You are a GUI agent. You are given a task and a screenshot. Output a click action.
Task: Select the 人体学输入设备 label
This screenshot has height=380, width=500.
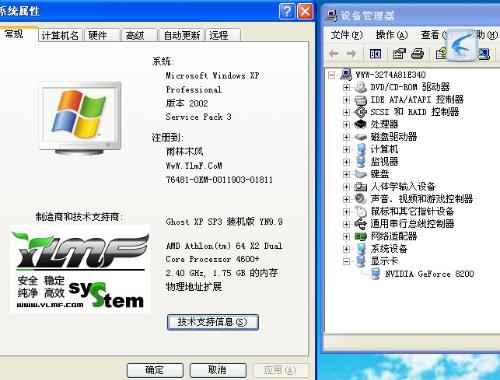[403, 186]
